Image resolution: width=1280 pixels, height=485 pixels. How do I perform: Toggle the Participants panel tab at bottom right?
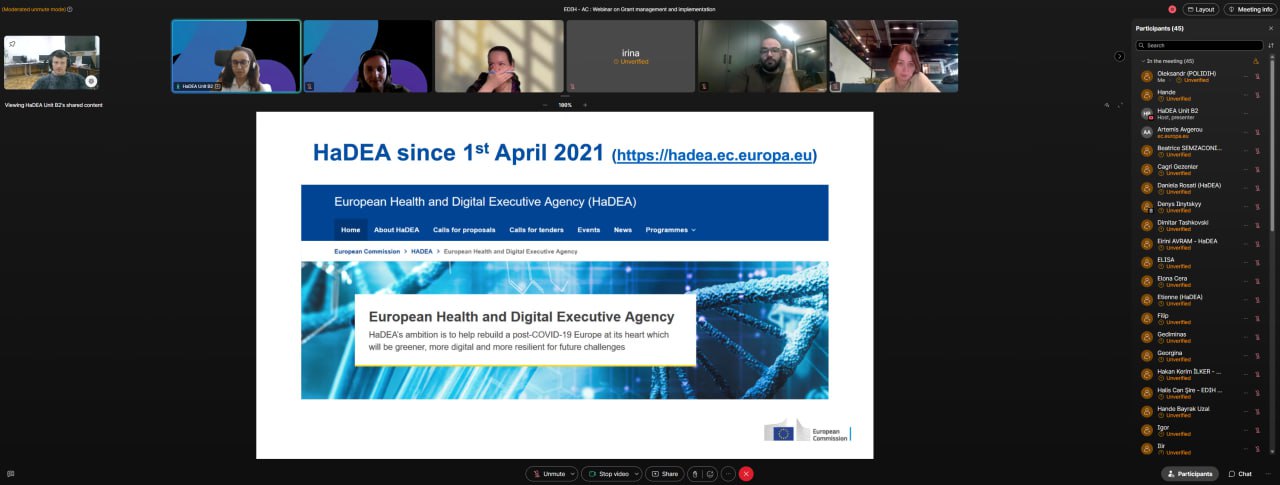(1190, 474)
